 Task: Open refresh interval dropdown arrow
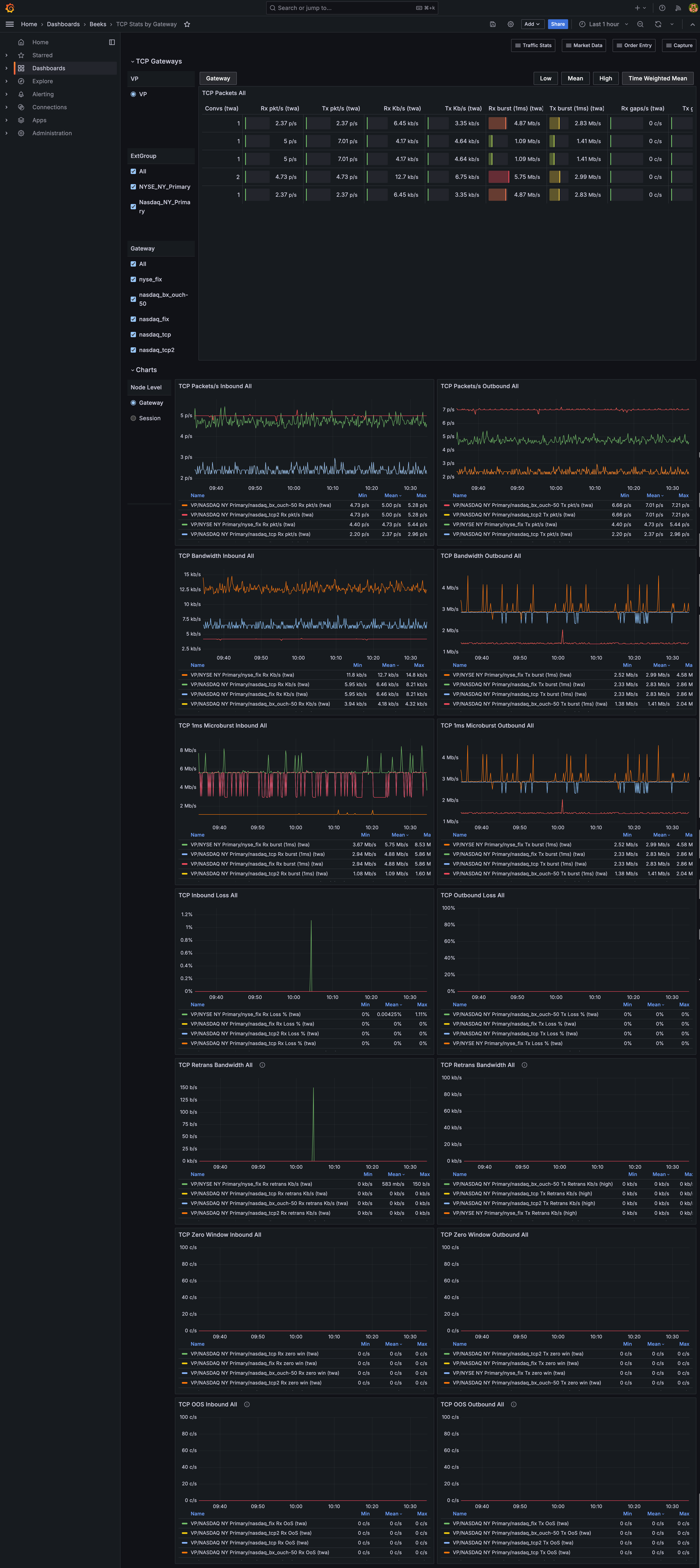(x=672, y=24)
